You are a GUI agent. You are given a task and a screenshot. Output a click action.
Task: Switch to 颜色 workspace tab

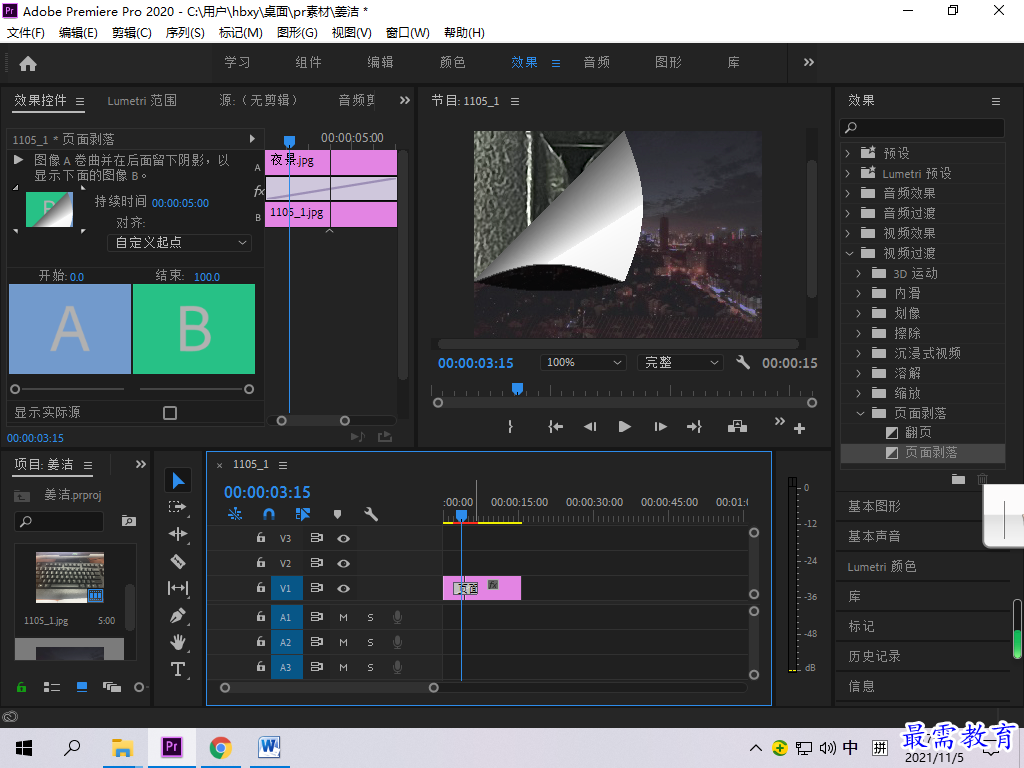453,63
